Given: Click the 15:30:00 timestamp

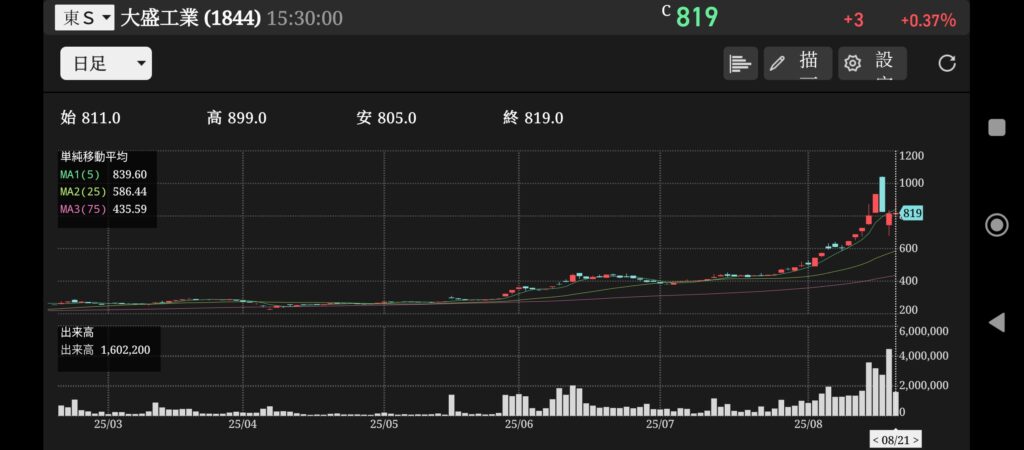Looking at the screenshot, I should point(304,18).
